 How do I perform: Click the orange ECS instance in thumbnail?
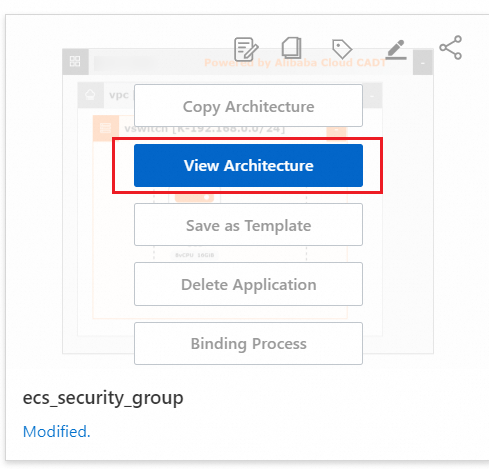[x=194, y=197]
